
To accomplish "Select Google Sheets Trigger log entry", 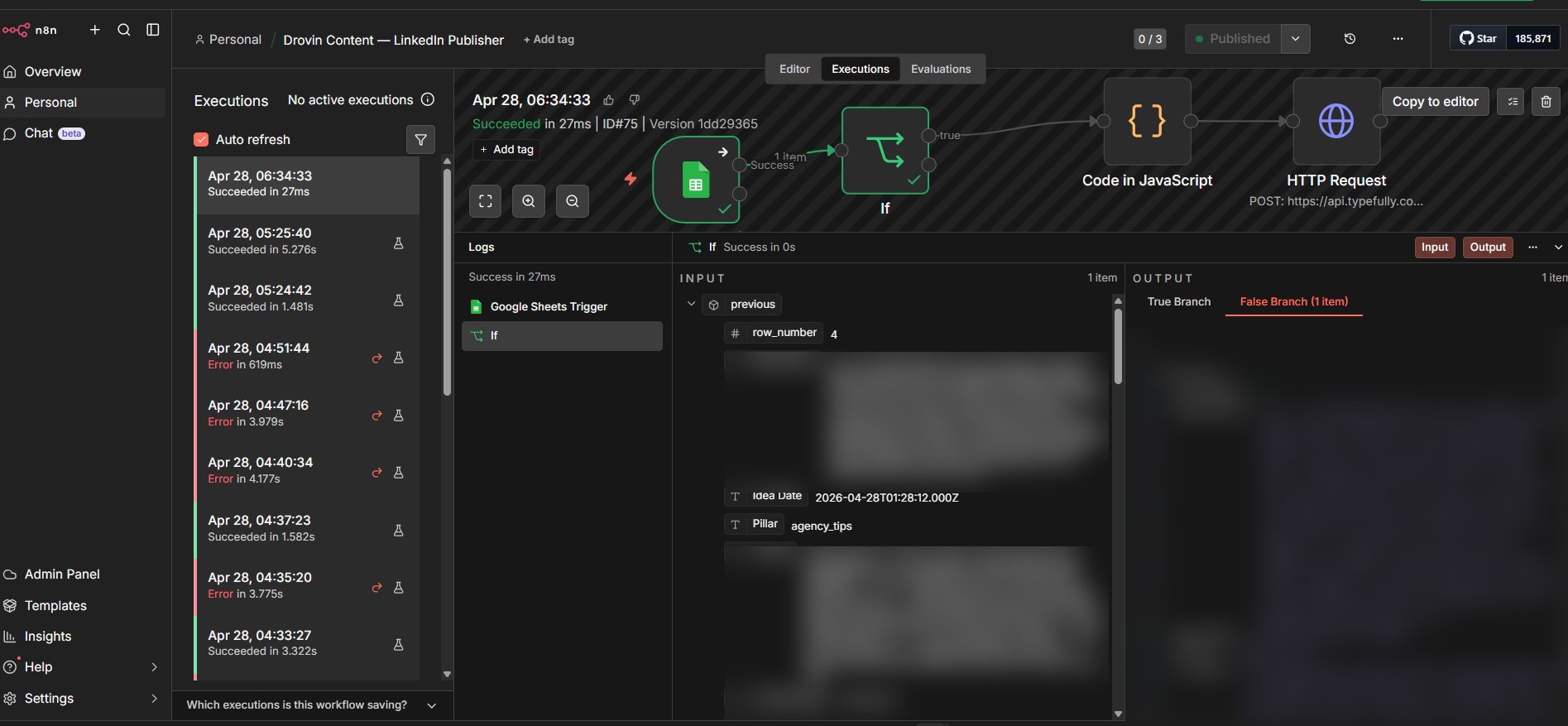I will (x=562, y=307).
